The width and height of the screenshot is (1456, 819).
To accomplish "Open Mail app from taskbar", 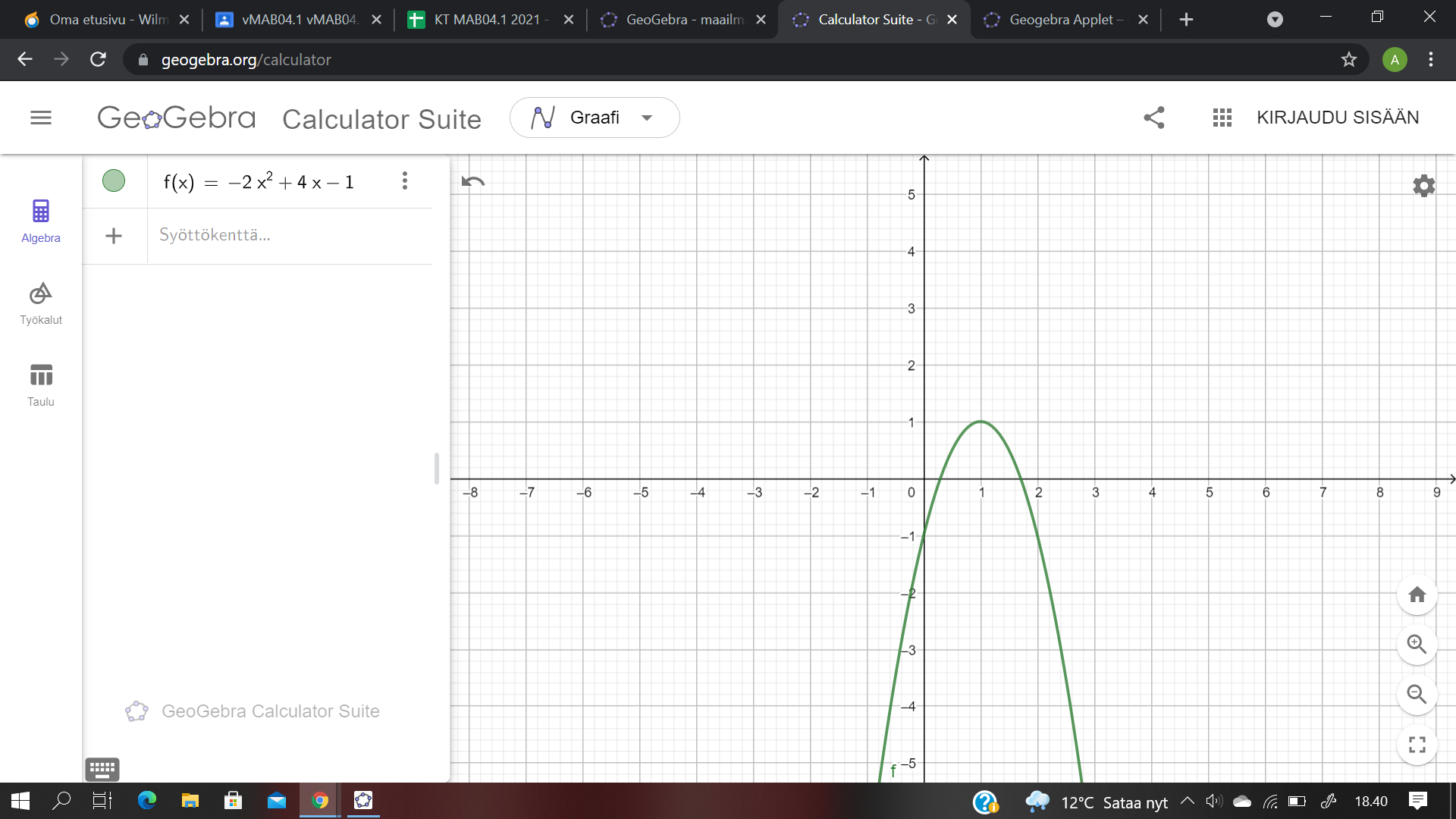I will (277, 801).
